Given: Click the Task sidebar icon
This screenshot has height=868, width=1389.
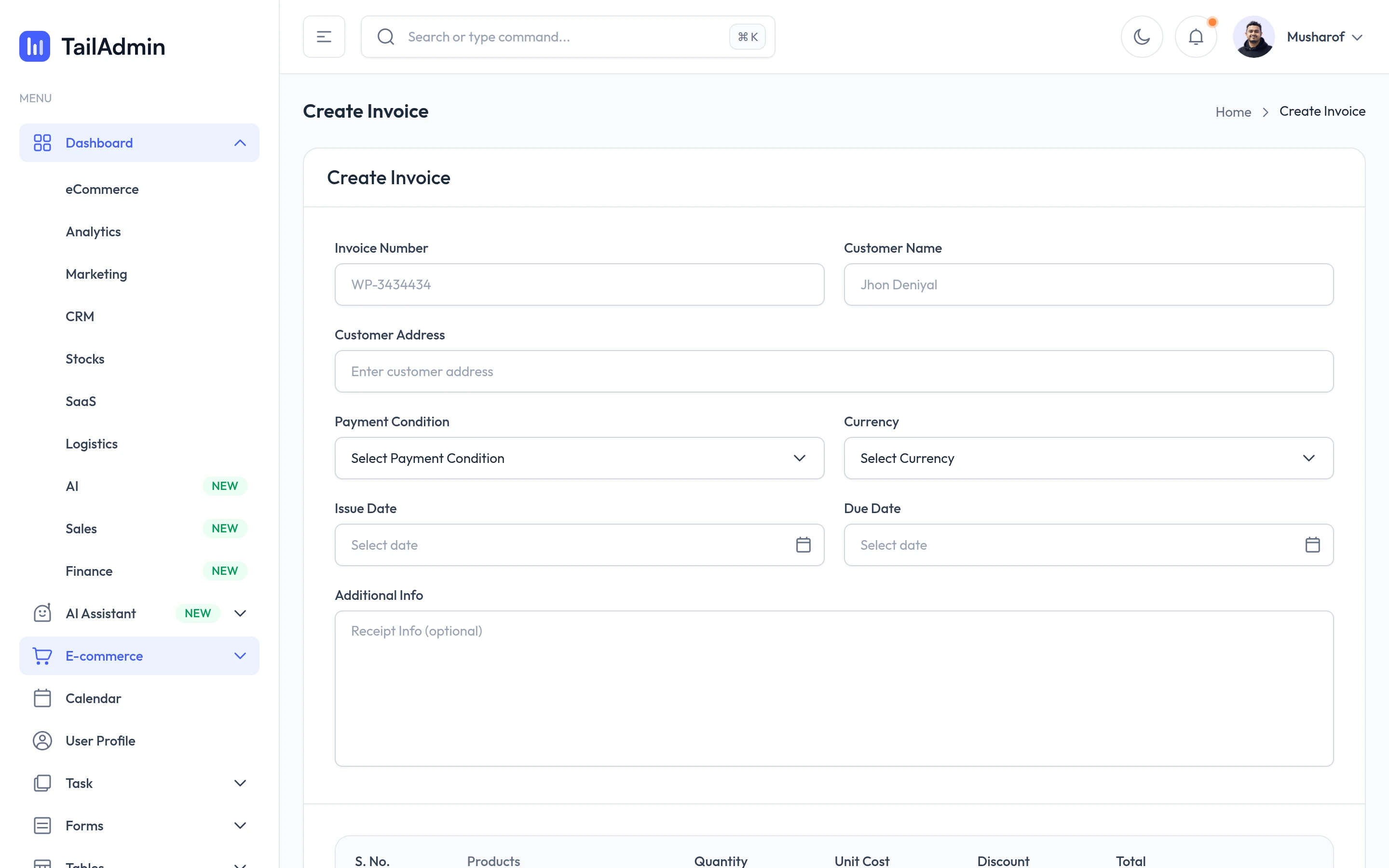Looking at the screenshot, I should 42,784.
